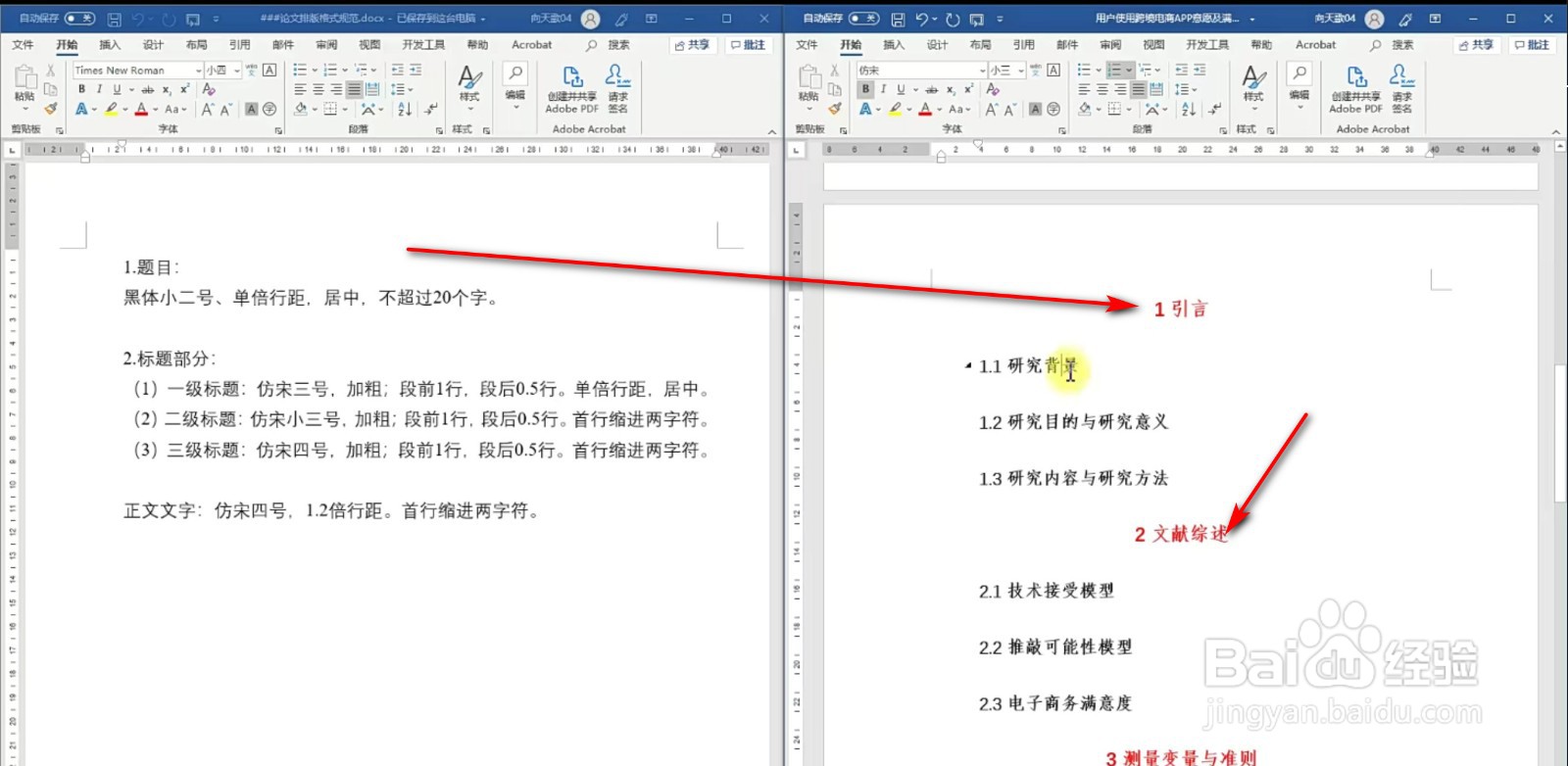
Task: Click the Redo icon in the right window
Action: [952, 19]
